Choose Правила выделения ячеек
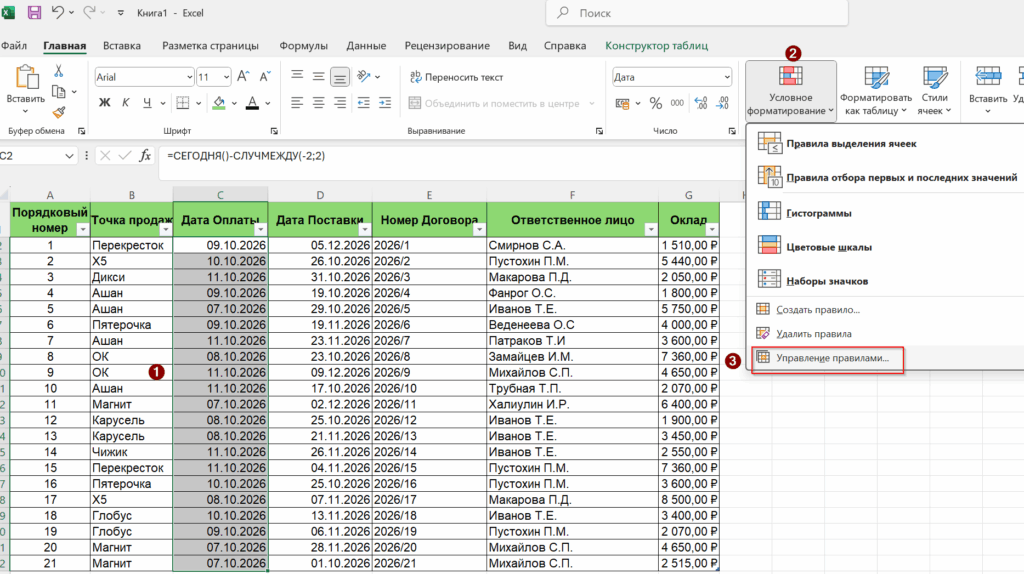Image resolution: width=1024 pixels, height=574 pixels. pos(884,143)
